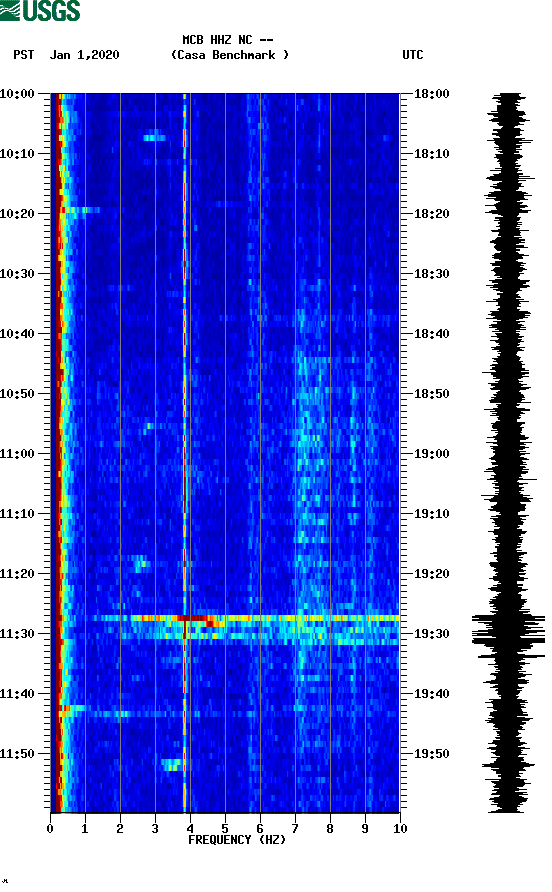Viewport: 552px width, 892px height.
Task: Click the 8 Hz frequency tick label
Action: [330, 829]
